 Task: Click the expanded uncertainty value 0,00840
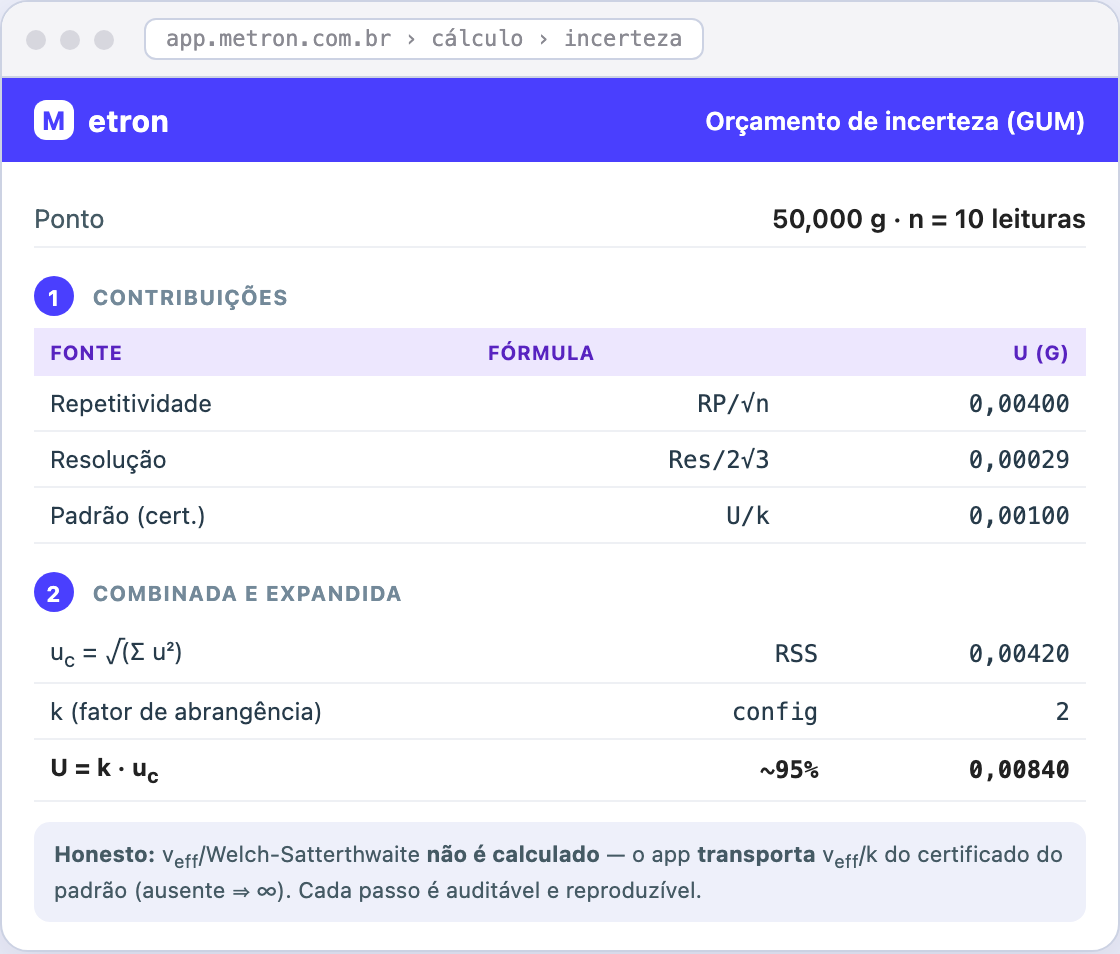click(x=1019, y=770)
